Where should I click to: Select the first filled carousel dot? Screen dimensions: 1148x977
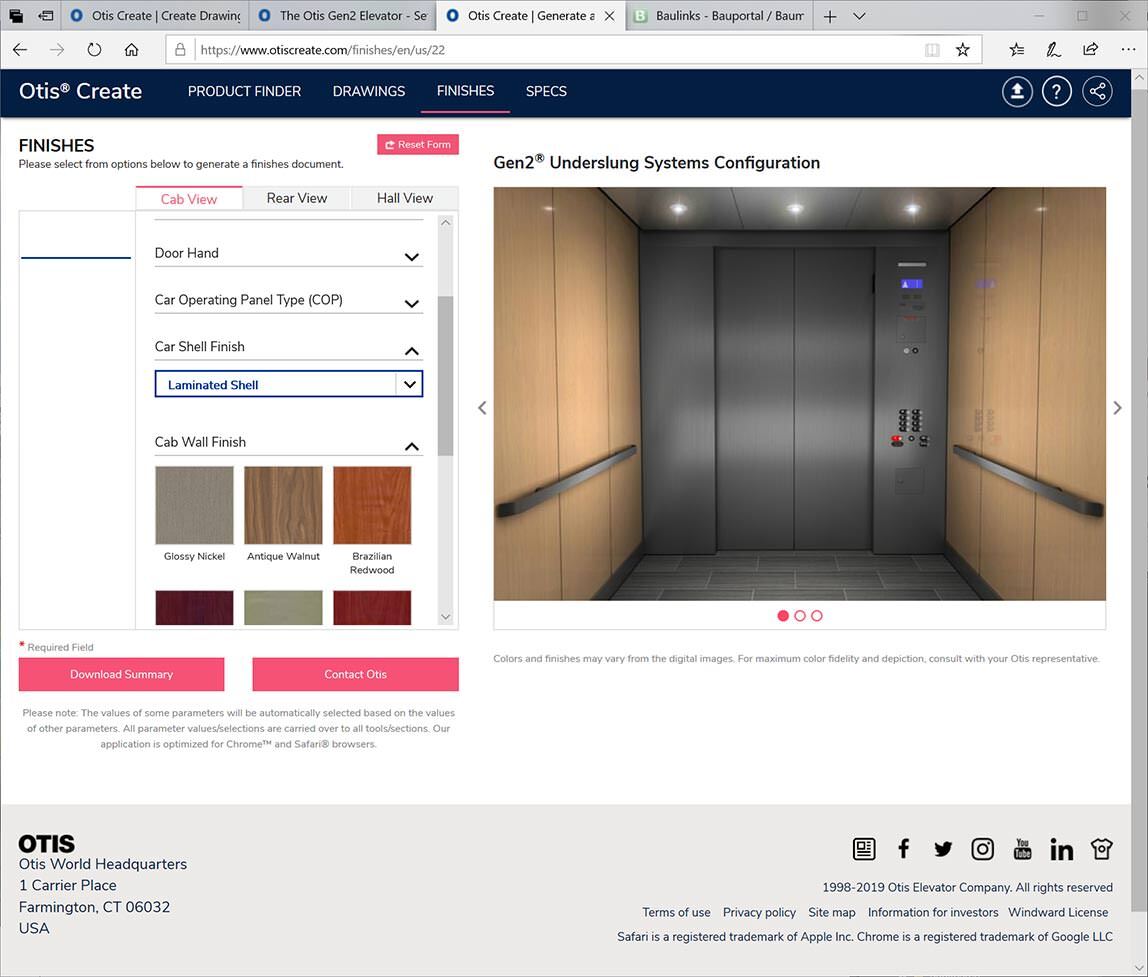tap(783, 616)
